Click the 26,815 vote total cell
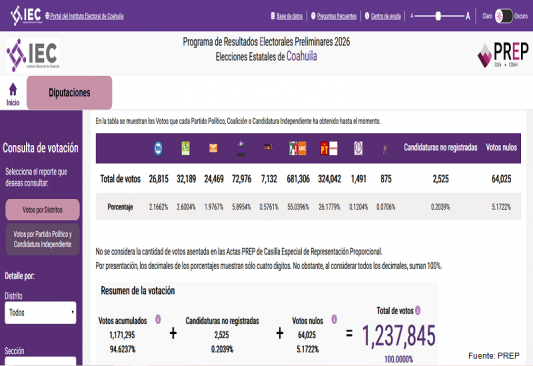Screen dimensions: 533x366 coord(158,179)
